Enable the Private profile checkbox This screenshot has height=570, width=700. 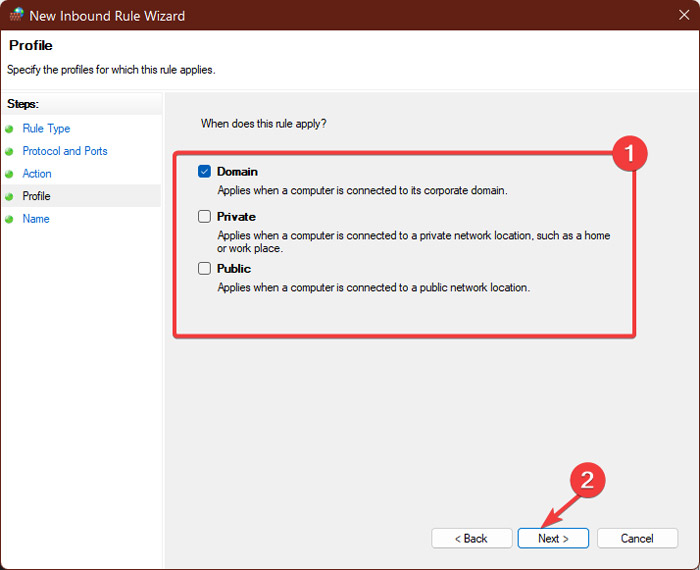pyautogui.click(x=205, y=217)
